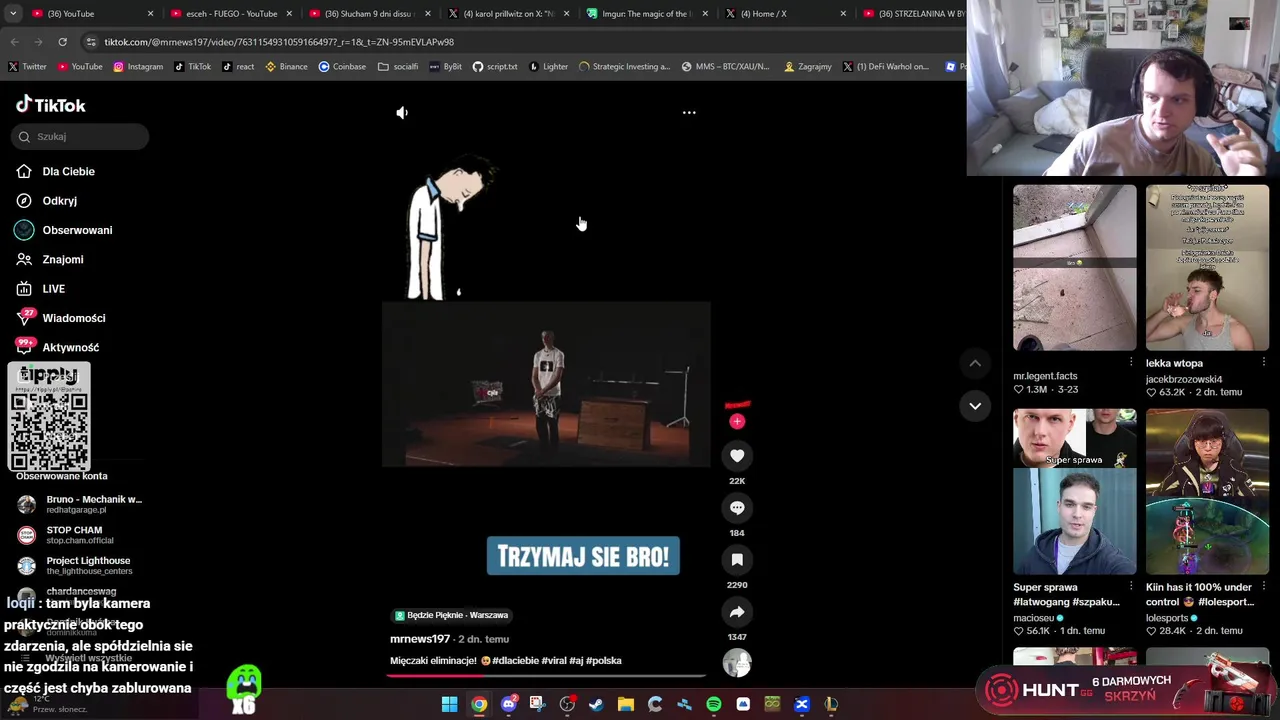This screenshot has height=720, width=1280.
Task: Follow creator with red plus button
Action: point(737,422)
